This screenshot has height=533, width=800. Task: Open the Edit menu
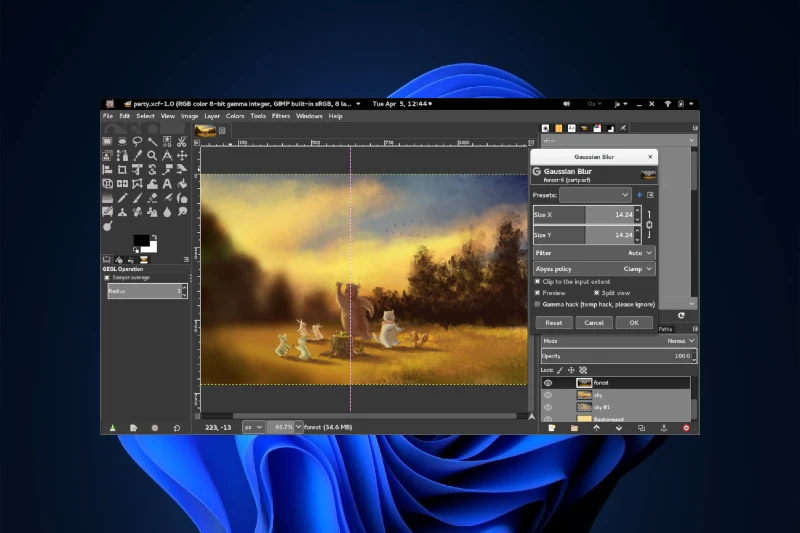pyautogui.click(x=124, y=116)
